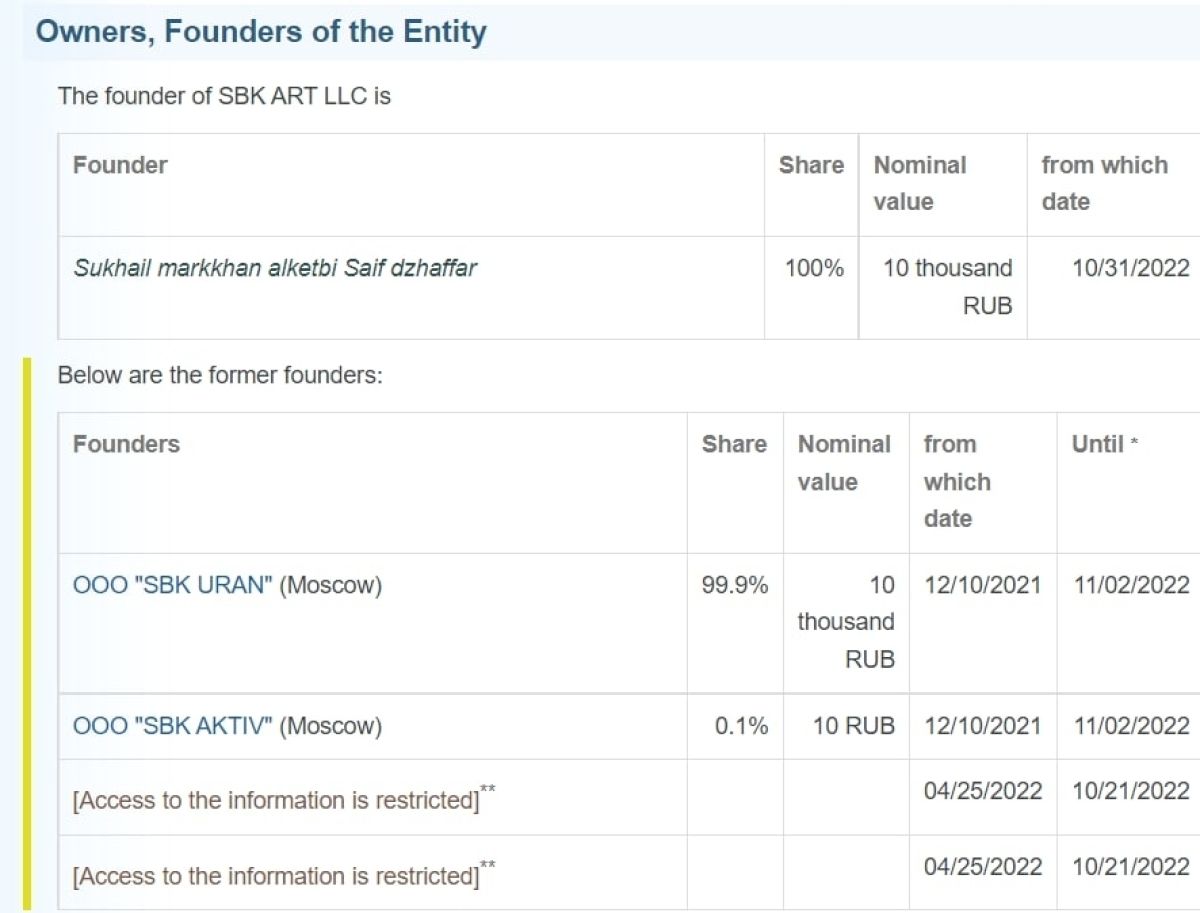Click the "Founders" header of former founders table

pos(126,444)
